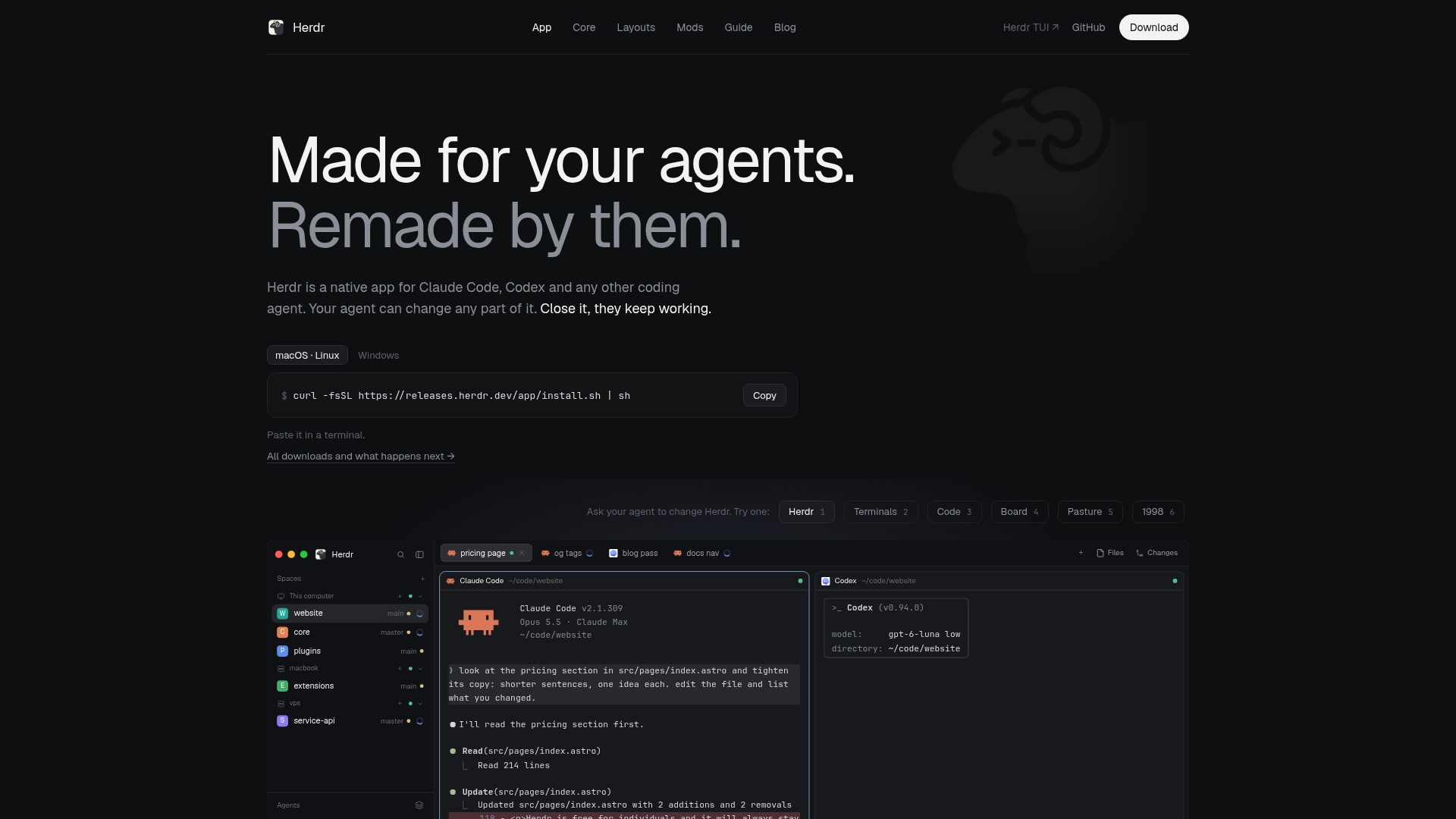Select the macOS · Linux install option

307,355
